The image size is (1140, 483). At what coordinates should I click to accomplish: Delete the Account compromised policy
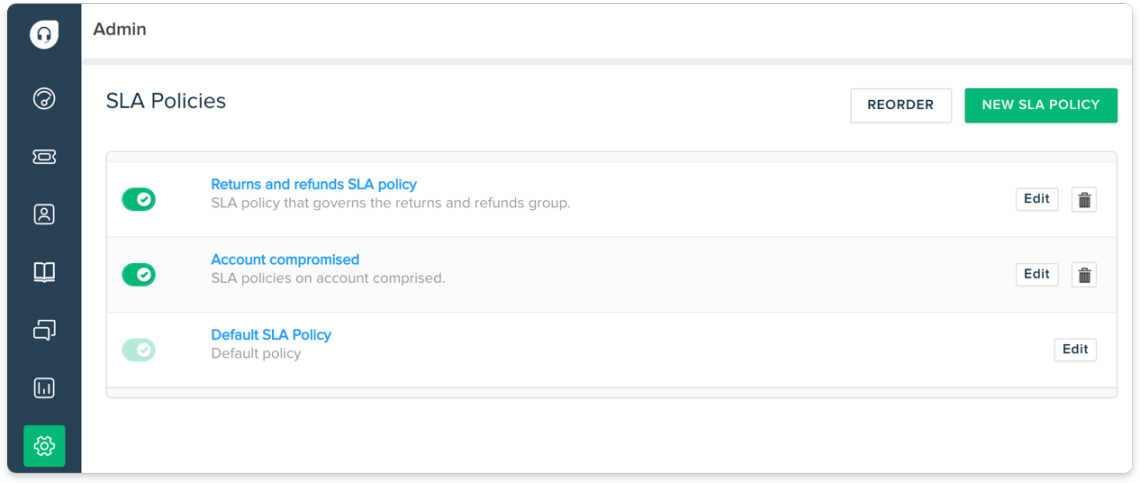(1084, 274)
